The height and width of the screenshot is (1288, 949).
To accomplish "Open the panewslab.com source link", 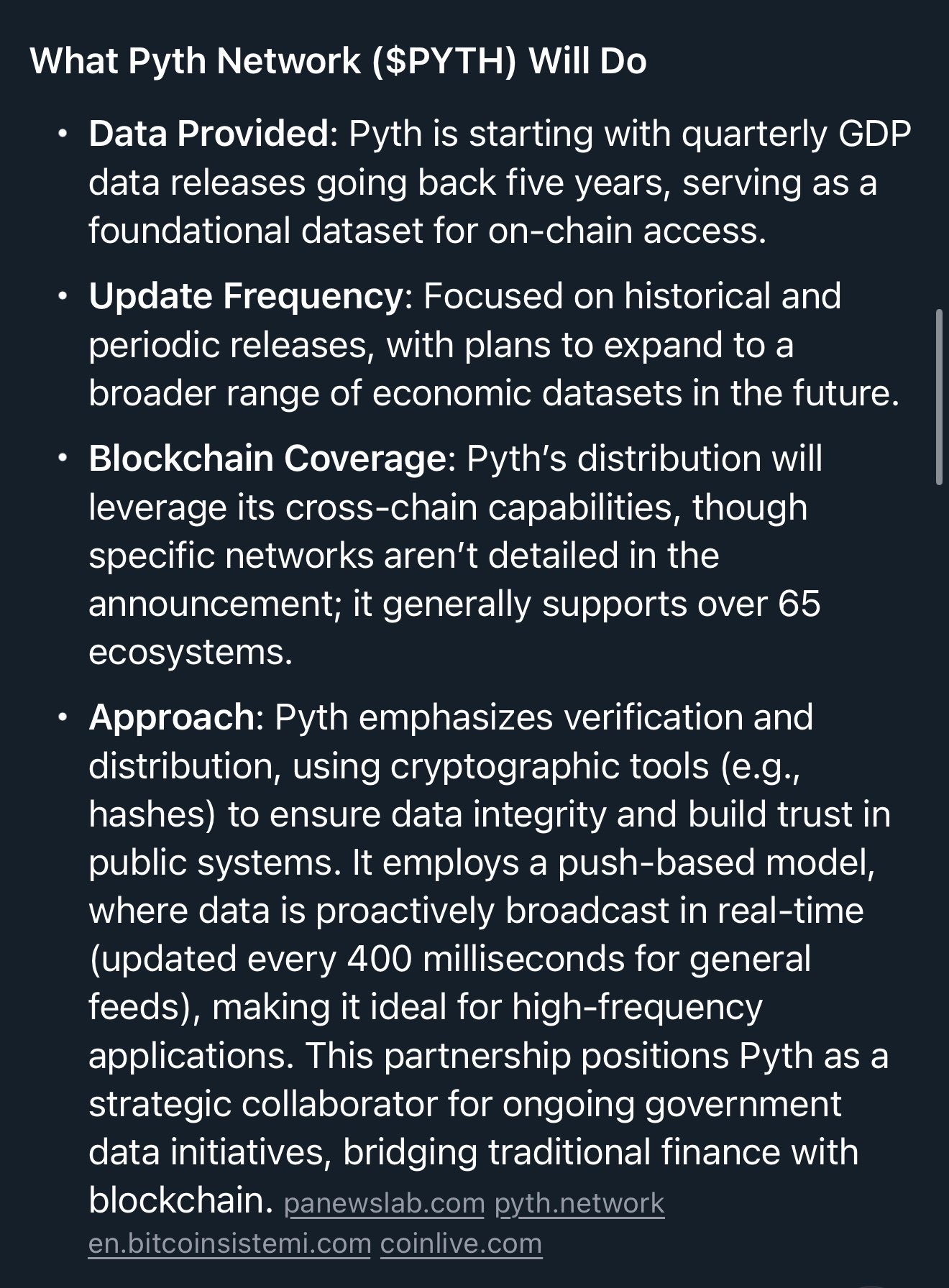I will [385, 1203].
